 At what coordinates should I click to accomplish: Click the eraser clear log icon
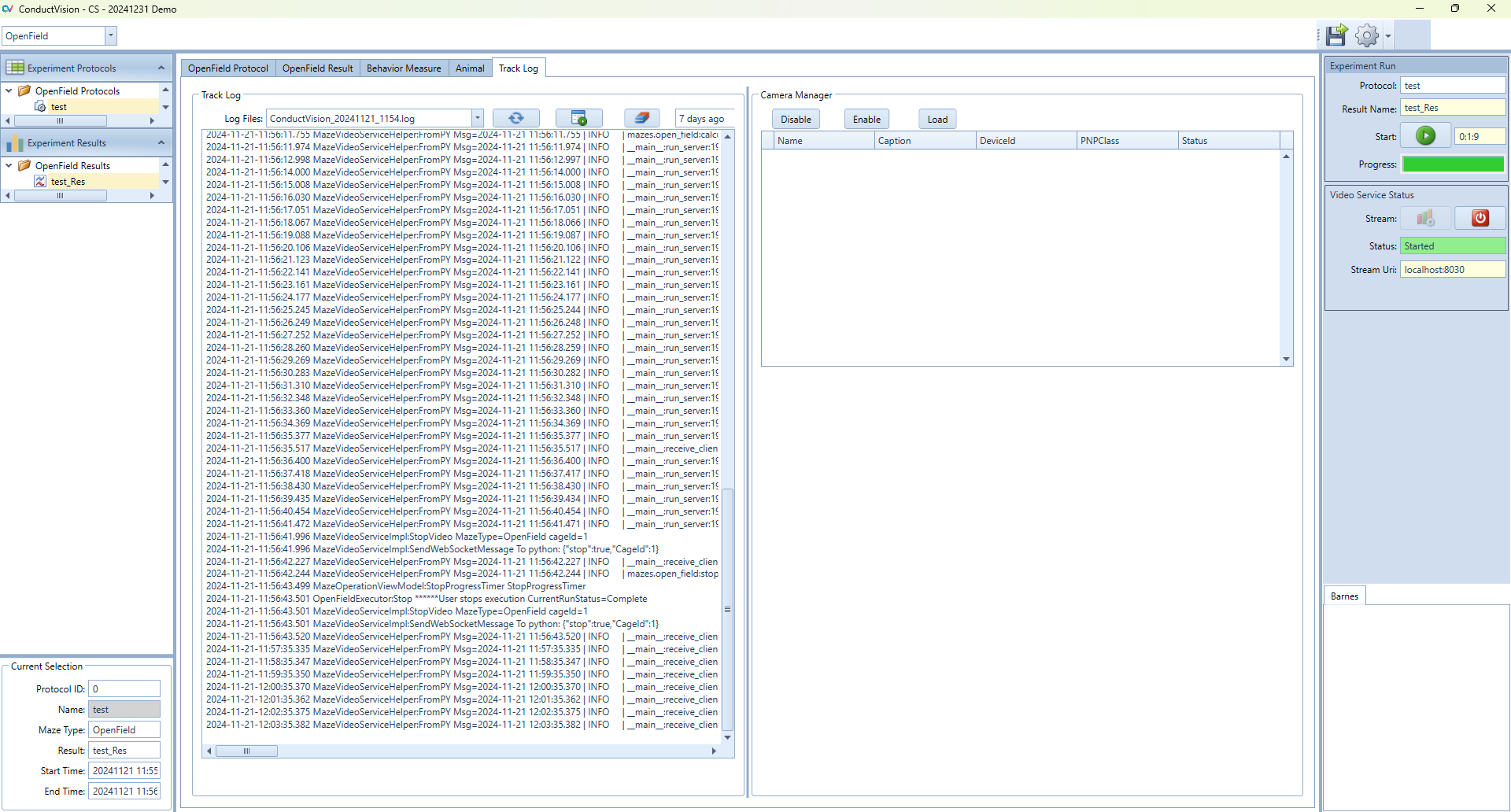click(641, 118)
